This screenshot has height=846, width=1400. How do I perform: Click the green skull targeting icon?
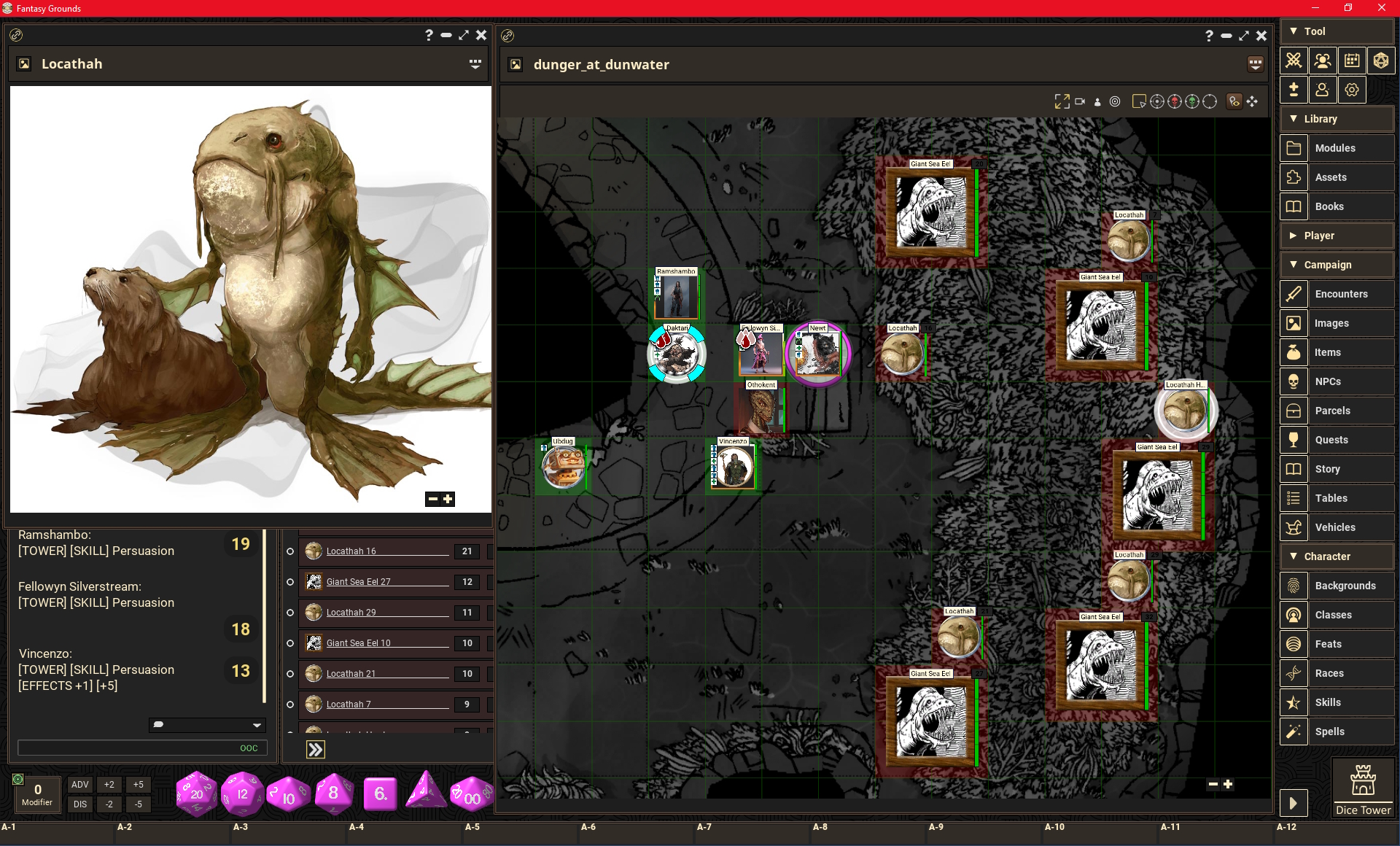click(1192, 101)
